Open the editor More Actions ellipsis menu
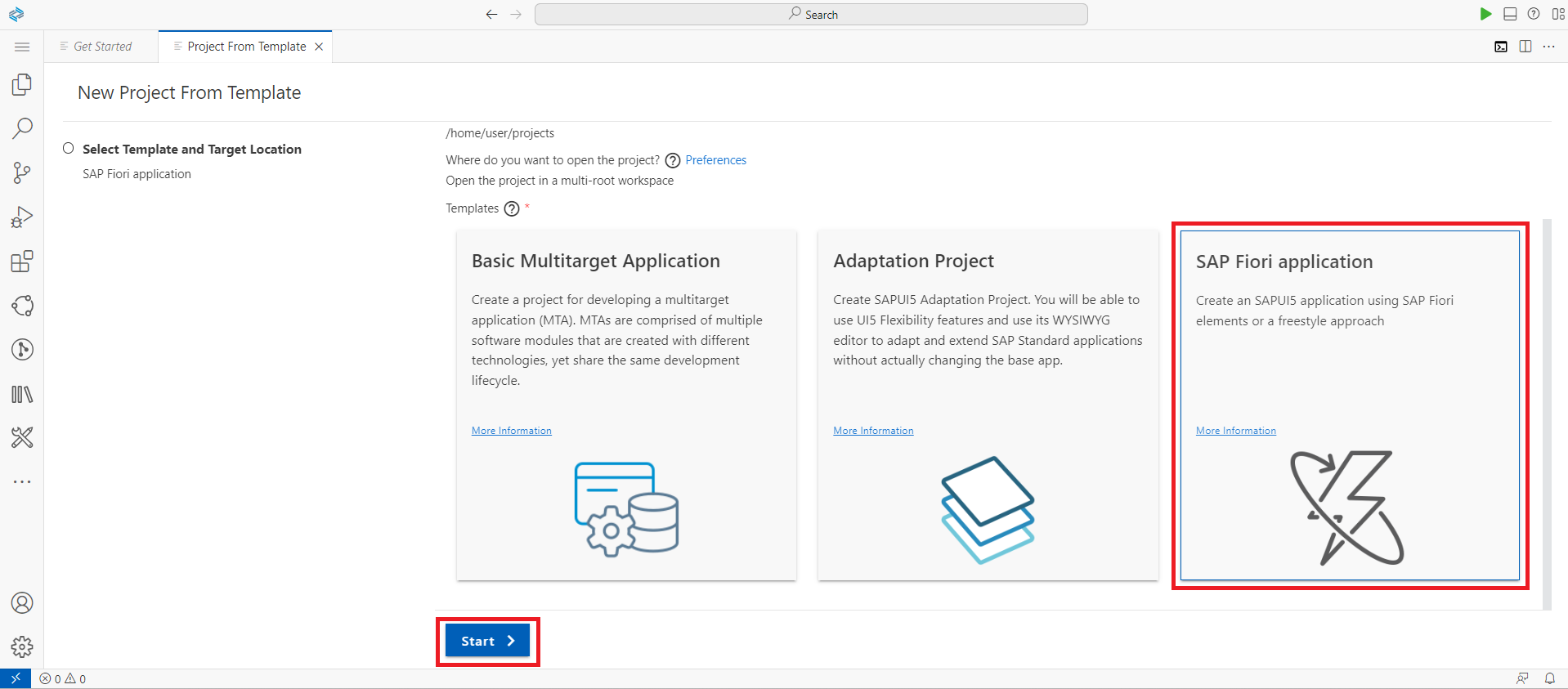Image resolution: width=1568 pixels, height=689 pixels. [1548, 47]
